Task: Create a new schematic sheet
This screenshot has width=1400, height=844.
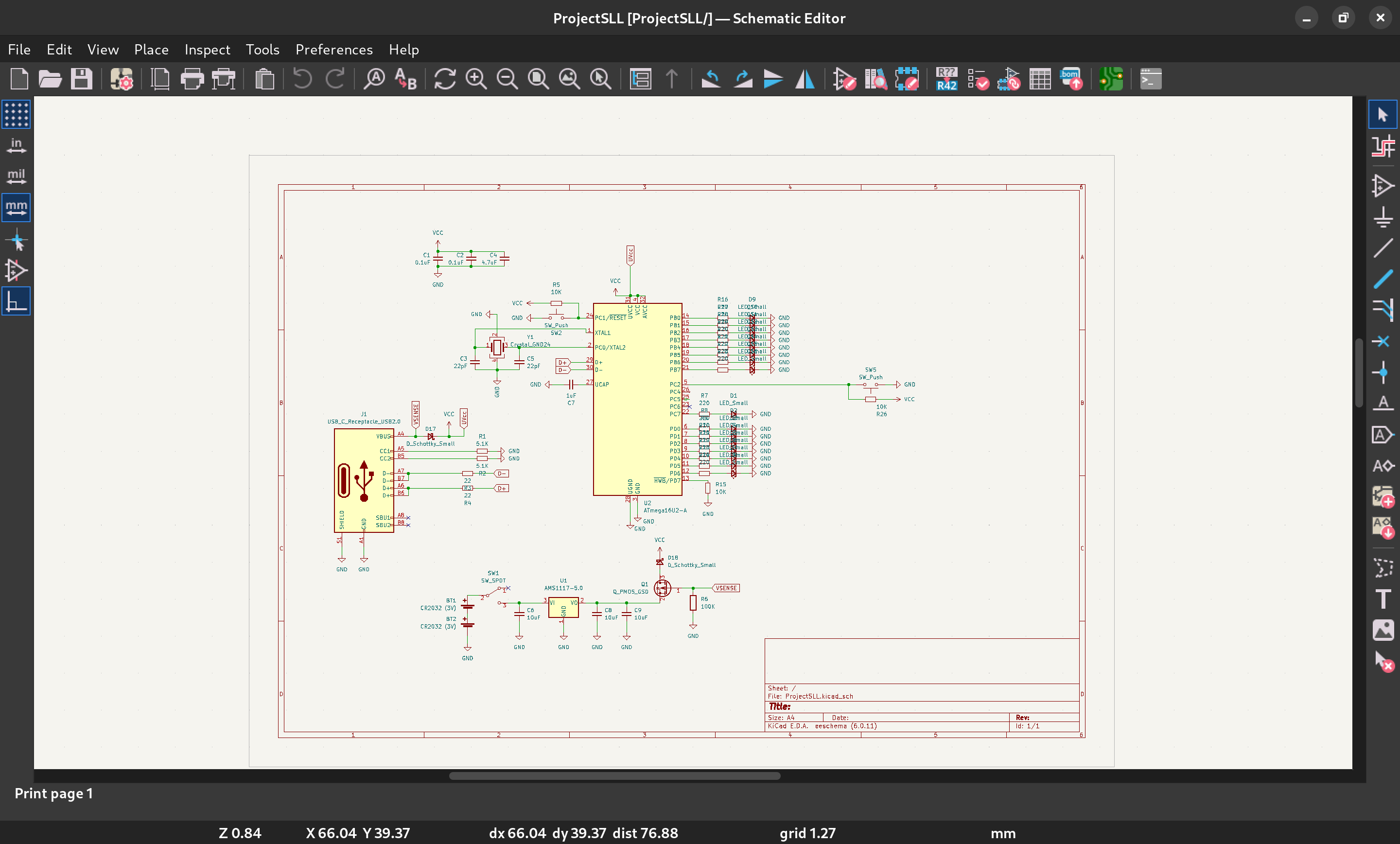Action: click(19, 78)
